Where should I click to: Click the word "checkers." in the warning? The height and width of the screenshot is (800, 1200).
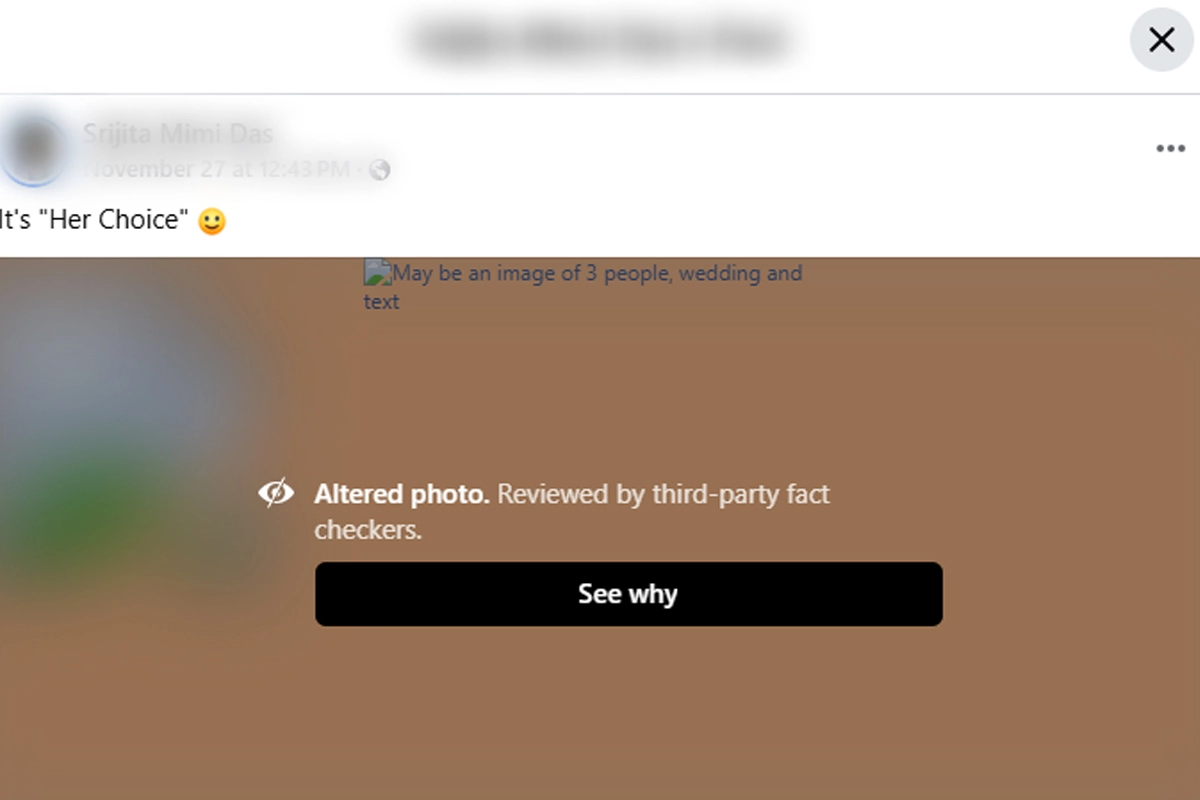click(x=368, y=530)
